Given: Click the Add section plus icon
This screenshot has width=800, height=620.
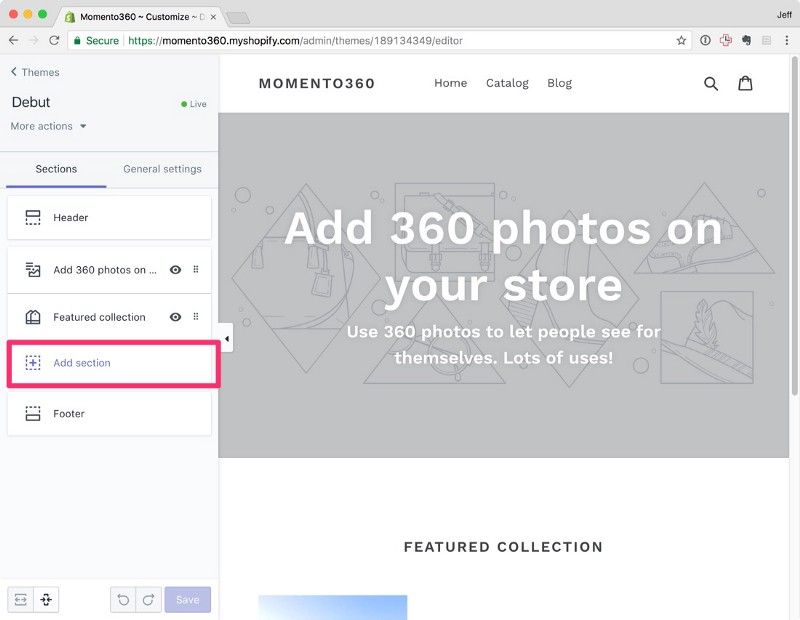Looking at the screenshot, I should (x=33, y=363).
